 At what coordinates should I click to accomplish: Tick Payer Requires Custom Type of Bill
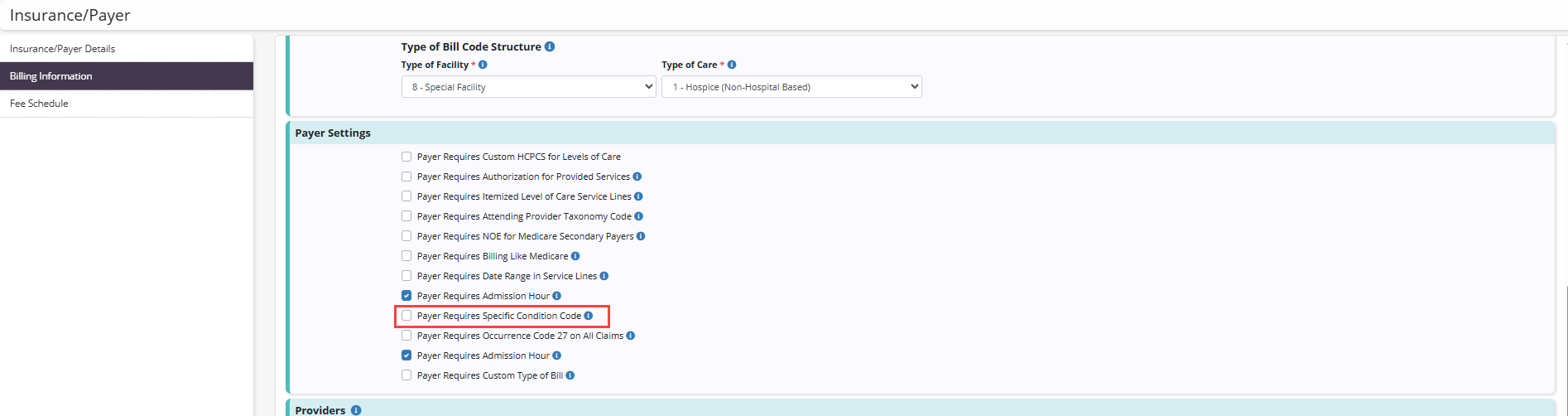tap(406, 375)
